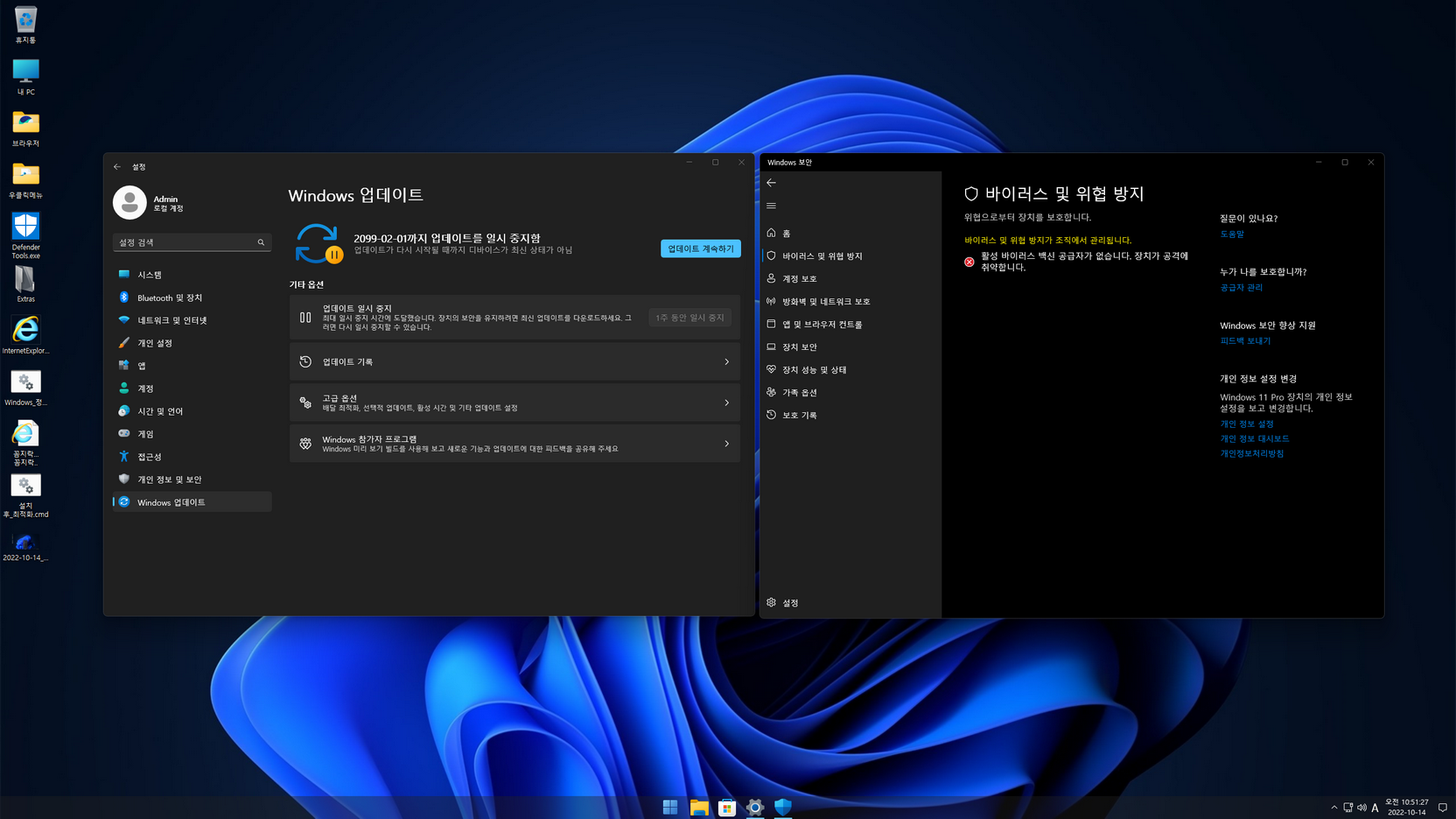Screen dimensions: 1456x819
Task: Go back in the Windows Security window
Action: (771, 183)
